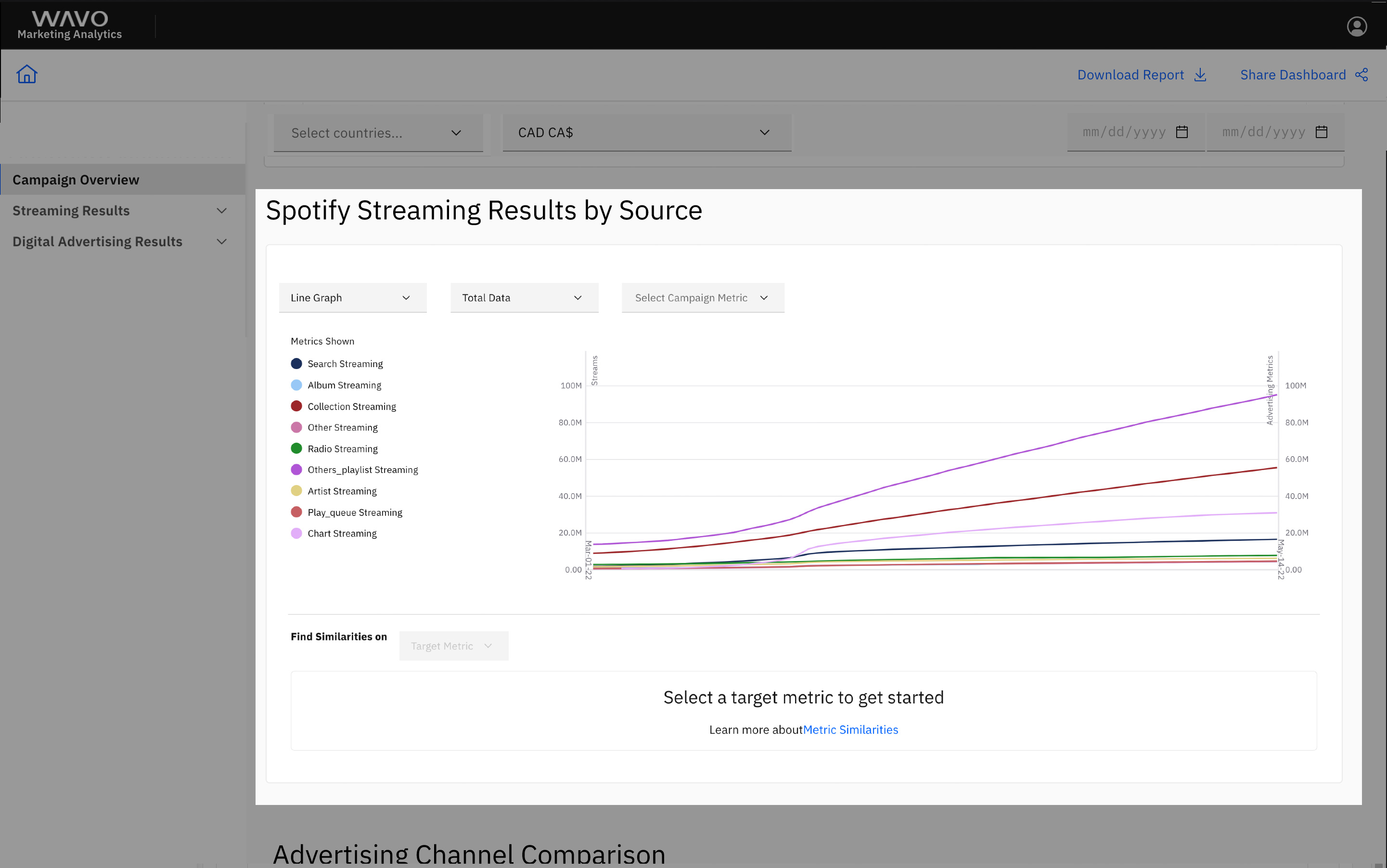Screen dimensions: 1387x868
Task: Expand Streaming Results chevron
Action: coord(221,211)
